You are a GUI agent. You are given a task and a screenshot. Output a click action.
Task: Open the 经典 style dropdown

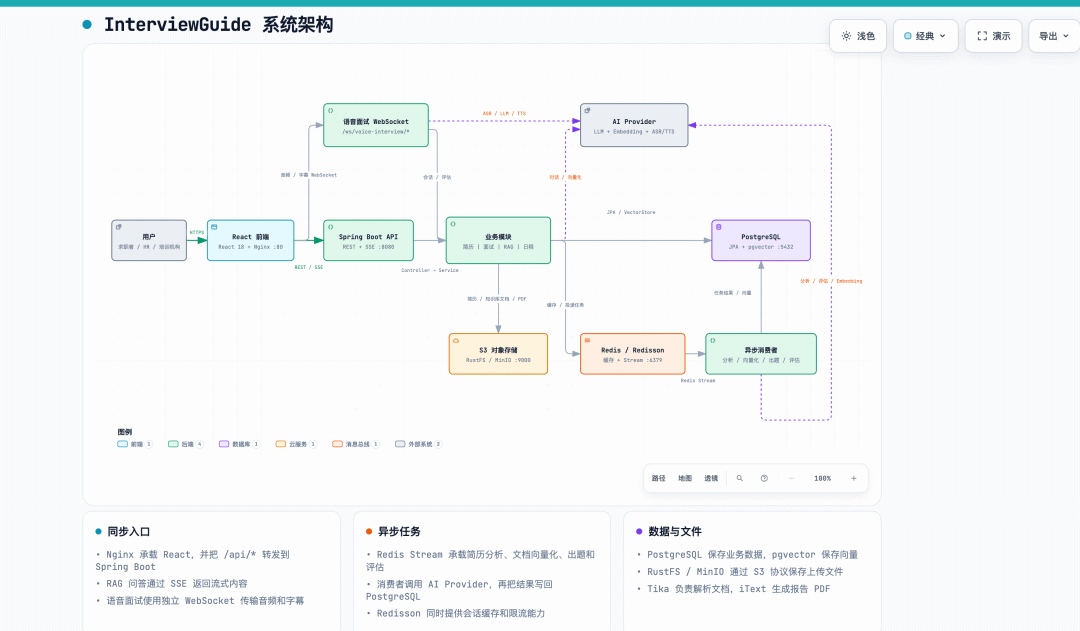[925, 36]
